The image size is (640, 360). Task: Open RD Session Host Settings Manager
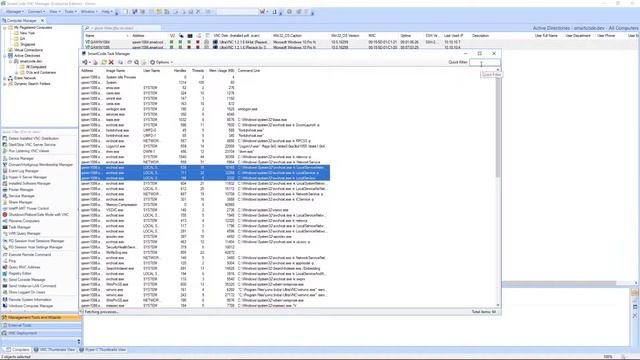coord(33,247)
